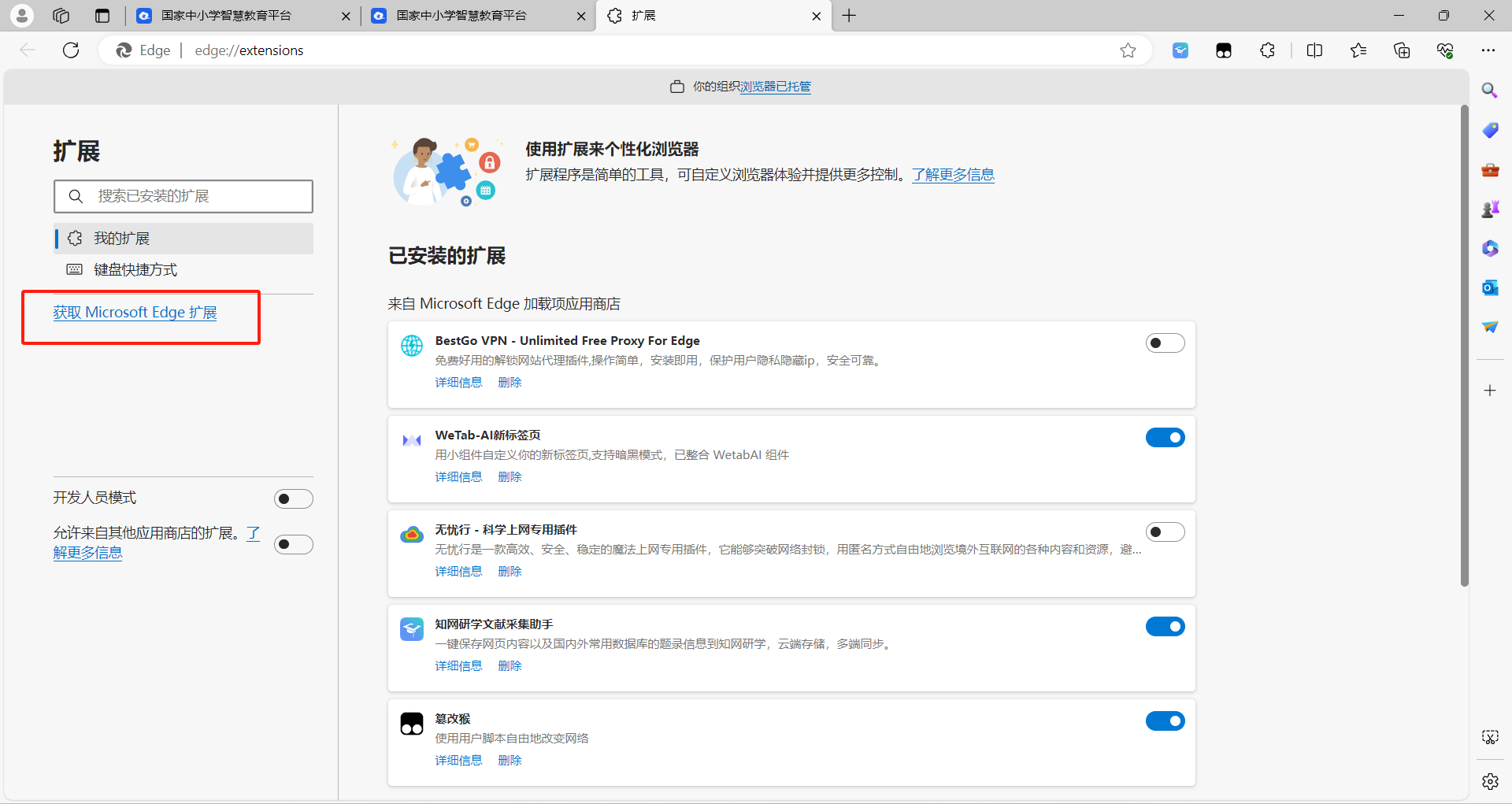Open sidebar Shopping tag icon
1512x804 pixels.
click(1490, 130)
